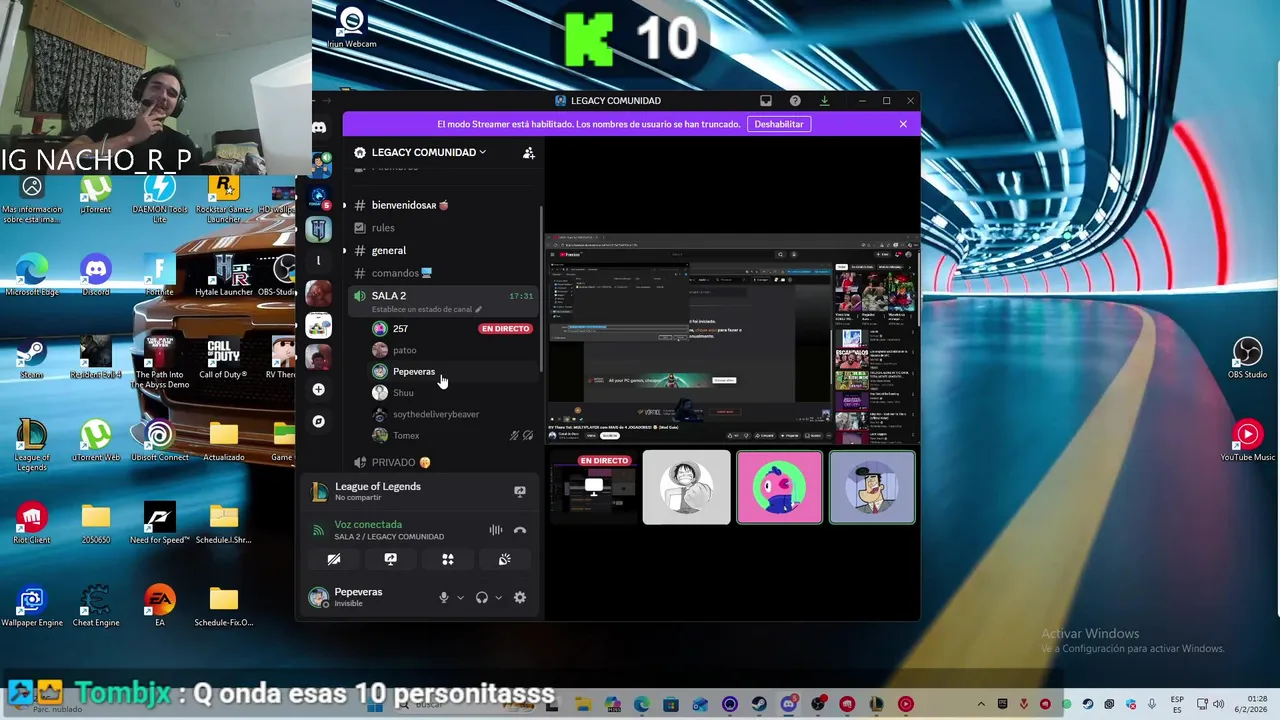Disconnect from voice channel

click(x=520, y=530)
